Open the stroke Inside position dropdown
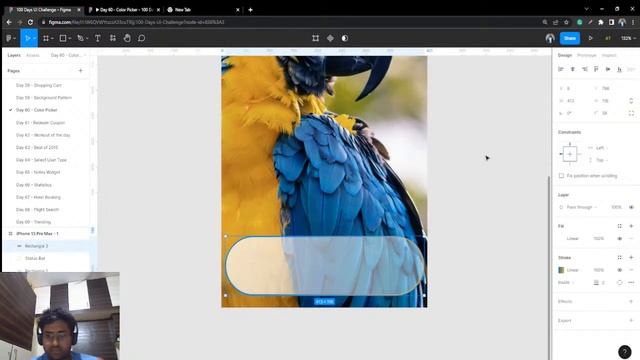Image resolution: width=640 pixels, height=360 pixels. (x=567, y=282)
